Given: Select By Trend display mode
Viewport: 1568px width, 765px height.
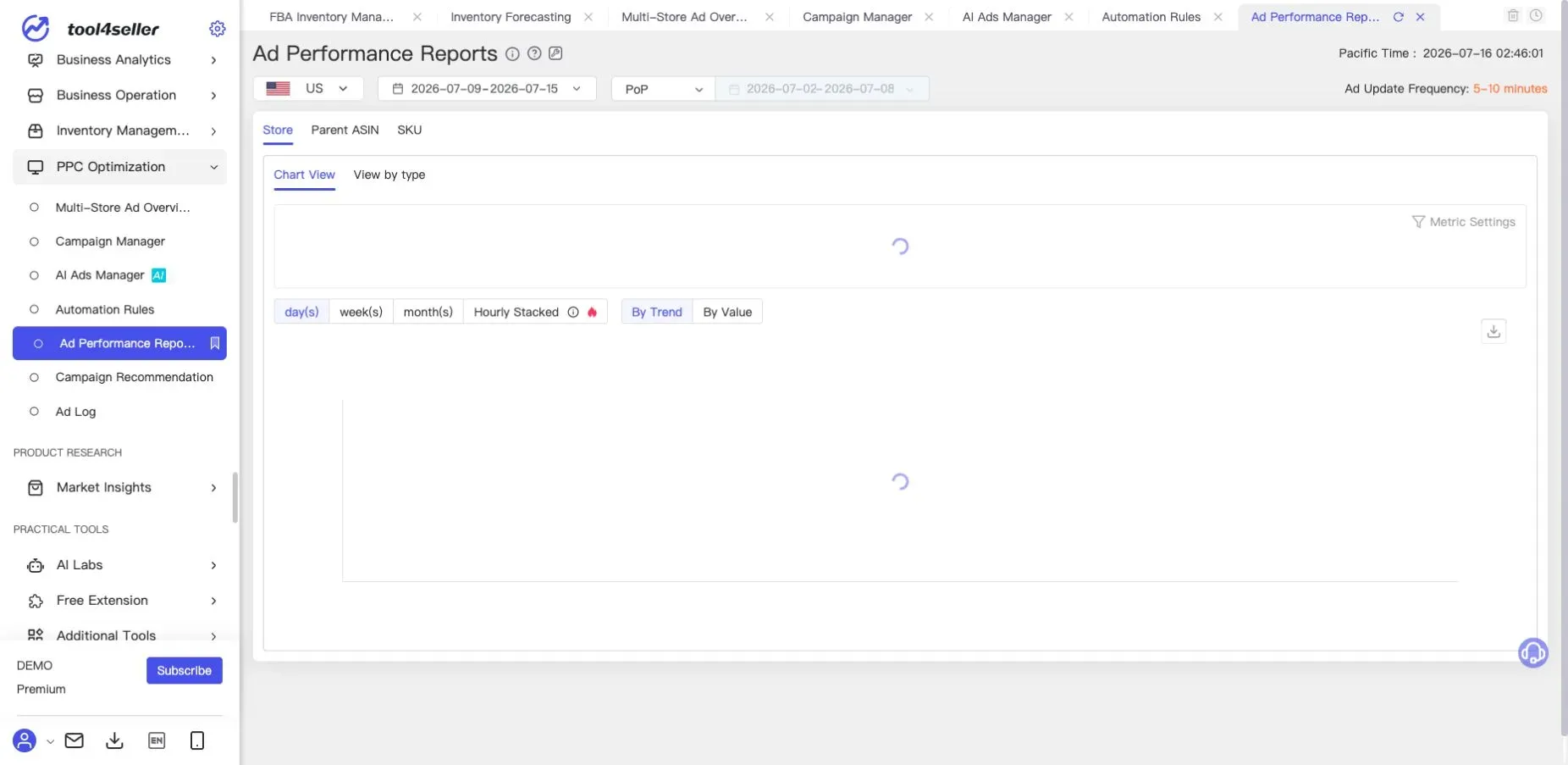Looking at the screenshot, I should [657, 312].
